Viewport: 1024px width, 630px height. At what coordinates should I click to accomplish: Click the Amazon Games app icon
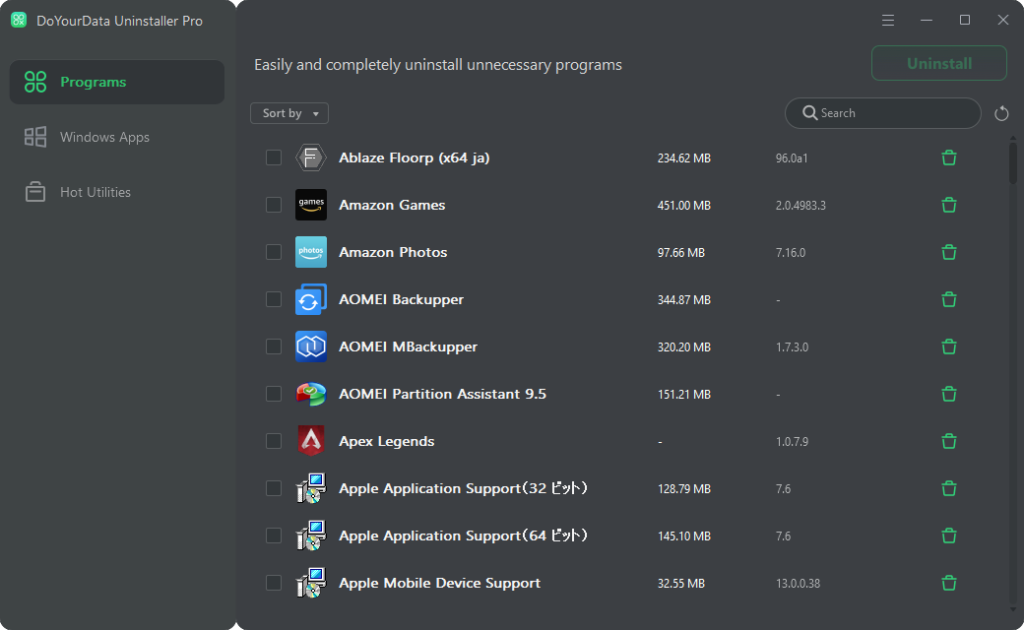coord(311,205)
